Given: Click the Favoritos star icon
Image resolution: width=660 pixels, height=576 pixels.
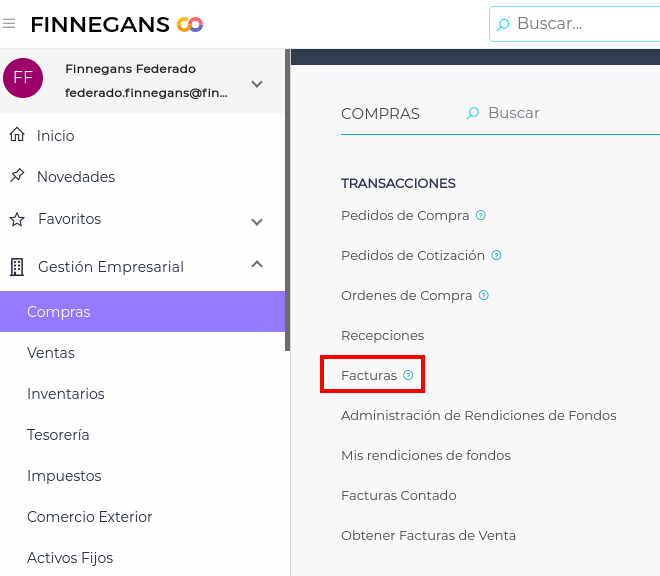Looking at the screenshot, I should click(16, 219).
